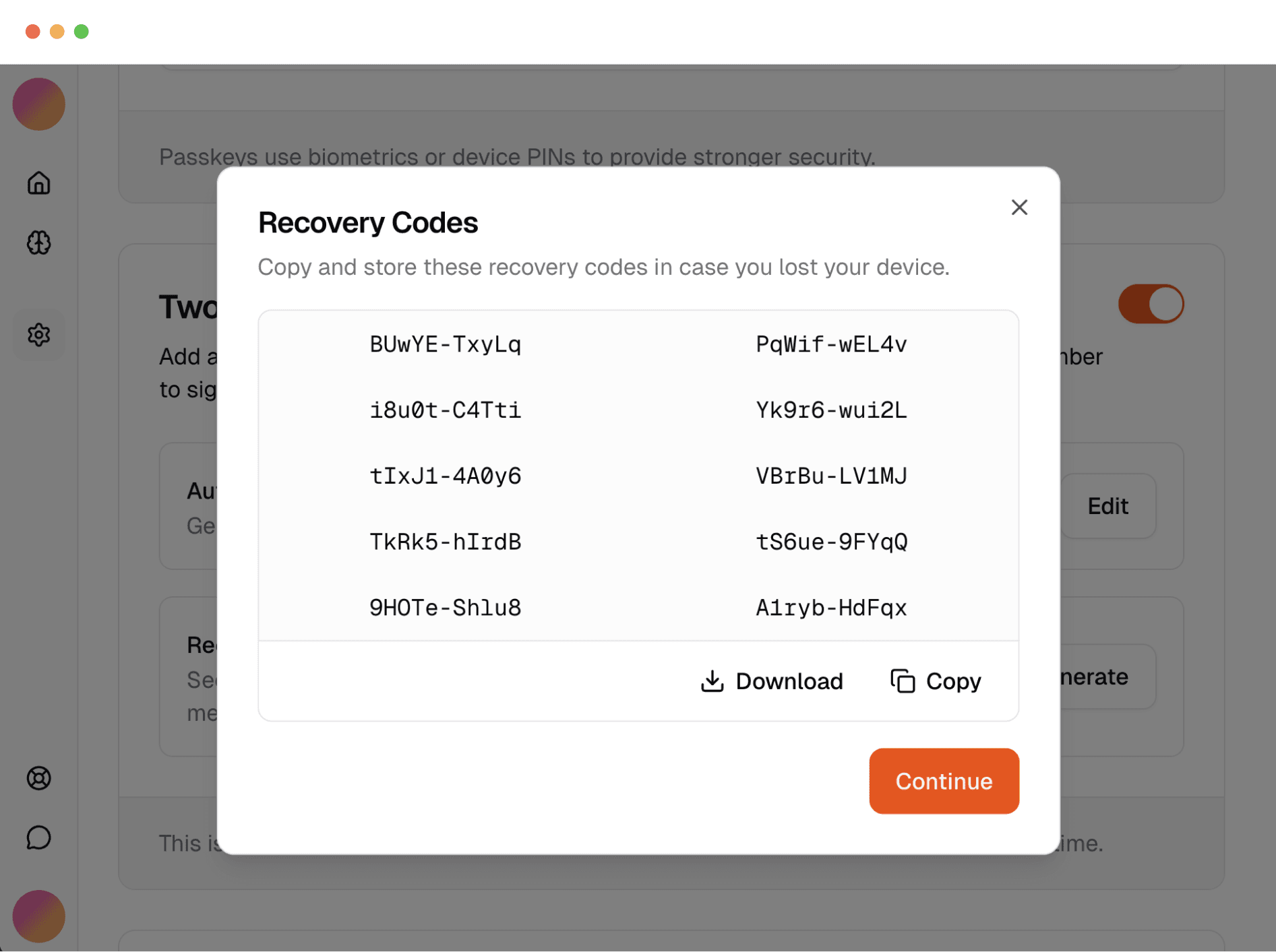This screenshot has height=952, width=1276.
Task: Click inside the recovery codes box
Action: (x=638, y=475)
